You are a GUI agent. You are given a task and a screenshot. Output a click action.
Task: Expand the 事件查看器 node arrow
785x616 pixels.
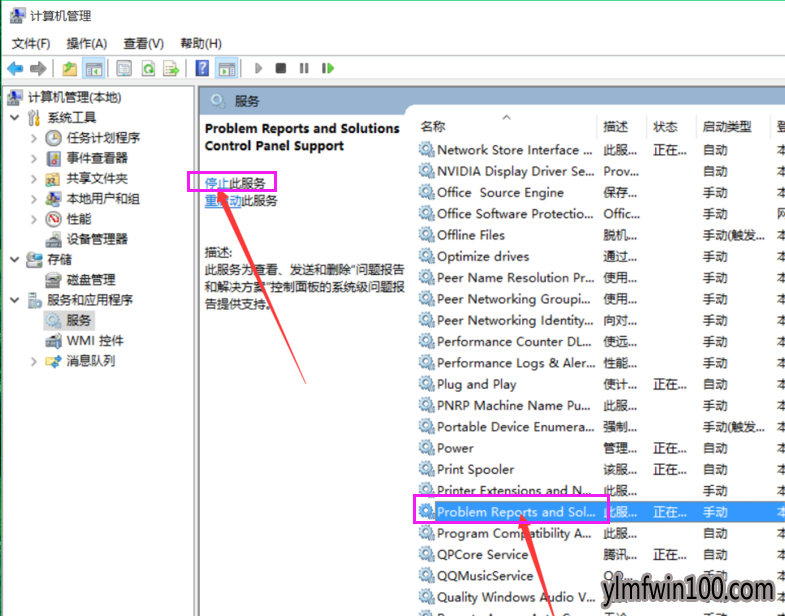coord(34,159)
